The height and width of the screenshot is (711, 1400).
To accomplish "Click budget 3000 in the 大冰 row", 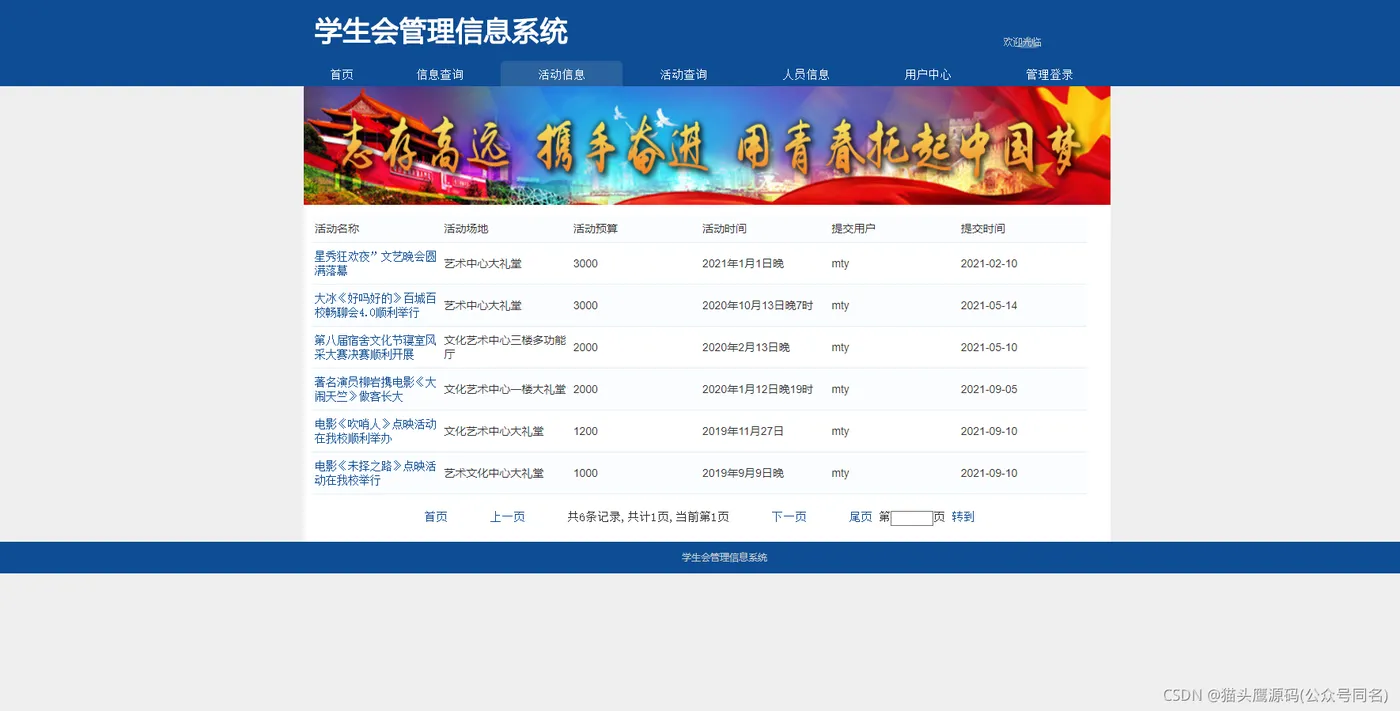I will [x=585, y=306].
